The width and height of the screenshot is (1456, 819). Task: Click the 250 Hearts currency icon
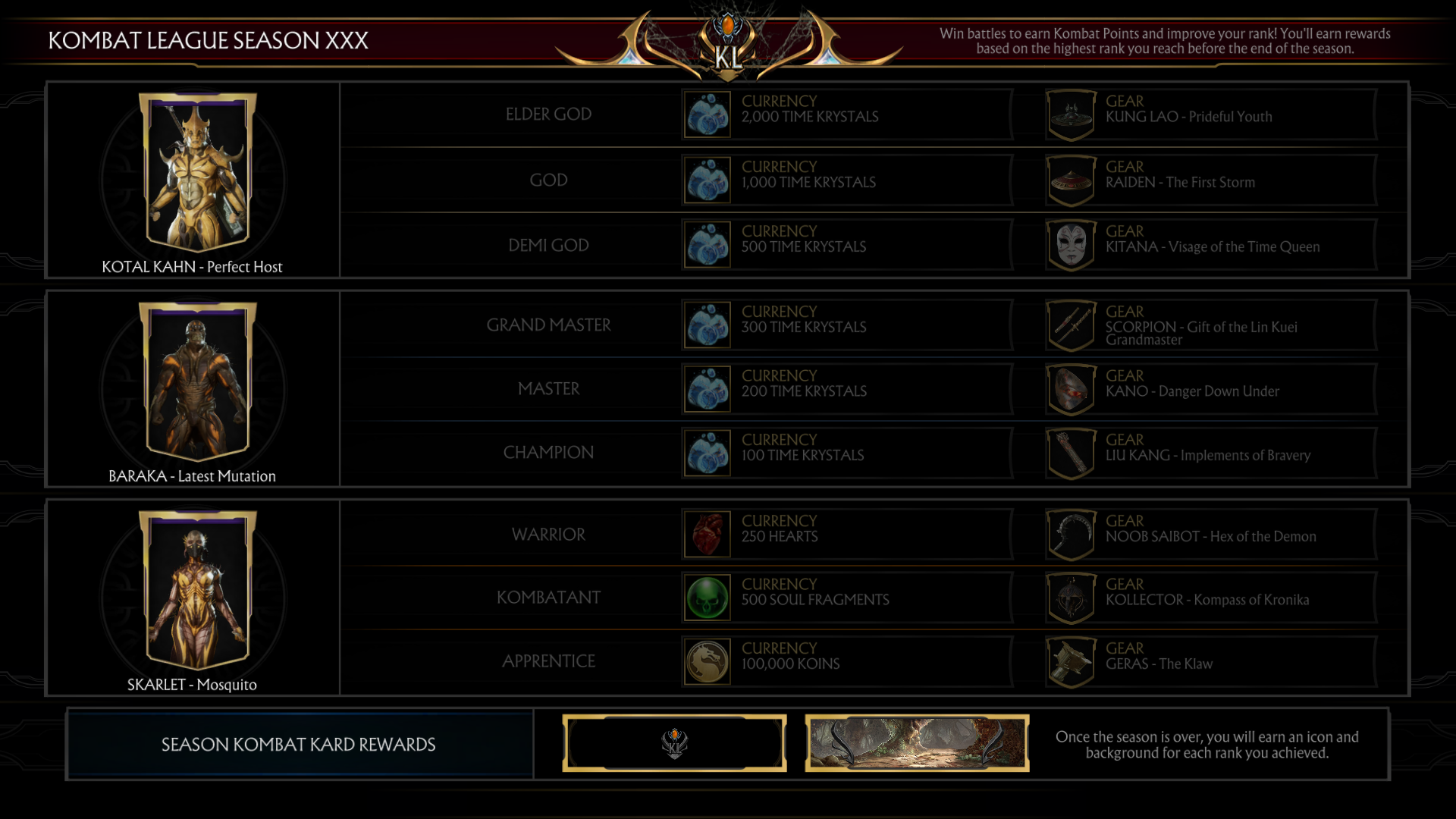pos(708,534)
